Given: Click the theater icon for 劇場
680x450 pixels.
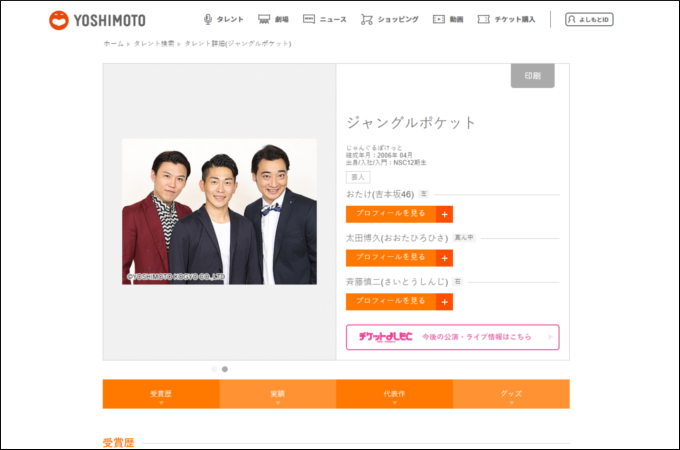Looking at the screenshot, I should [264, 20].
